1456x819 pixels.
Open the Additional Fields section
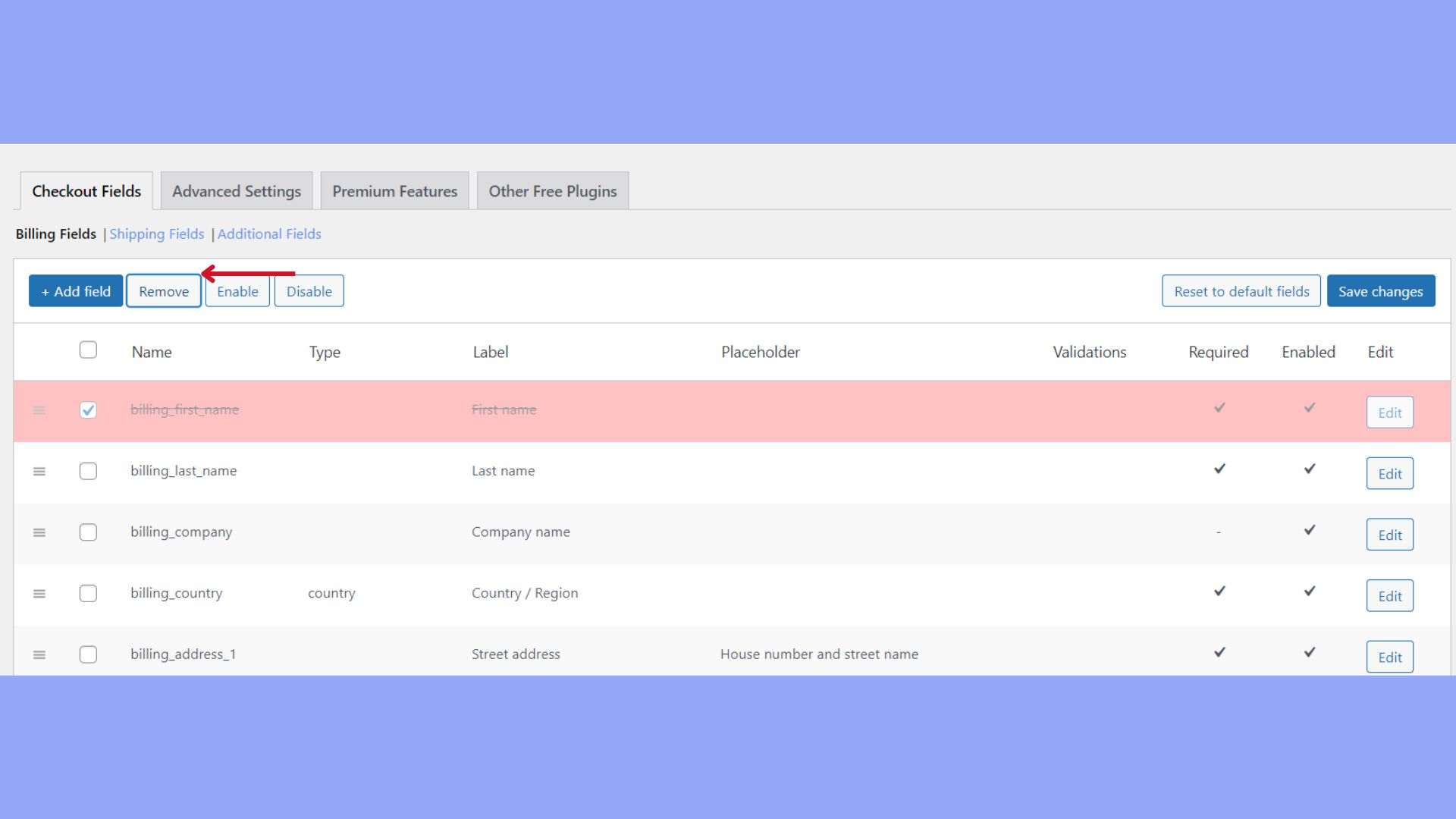pyautogui.click(x=269, y=234)
